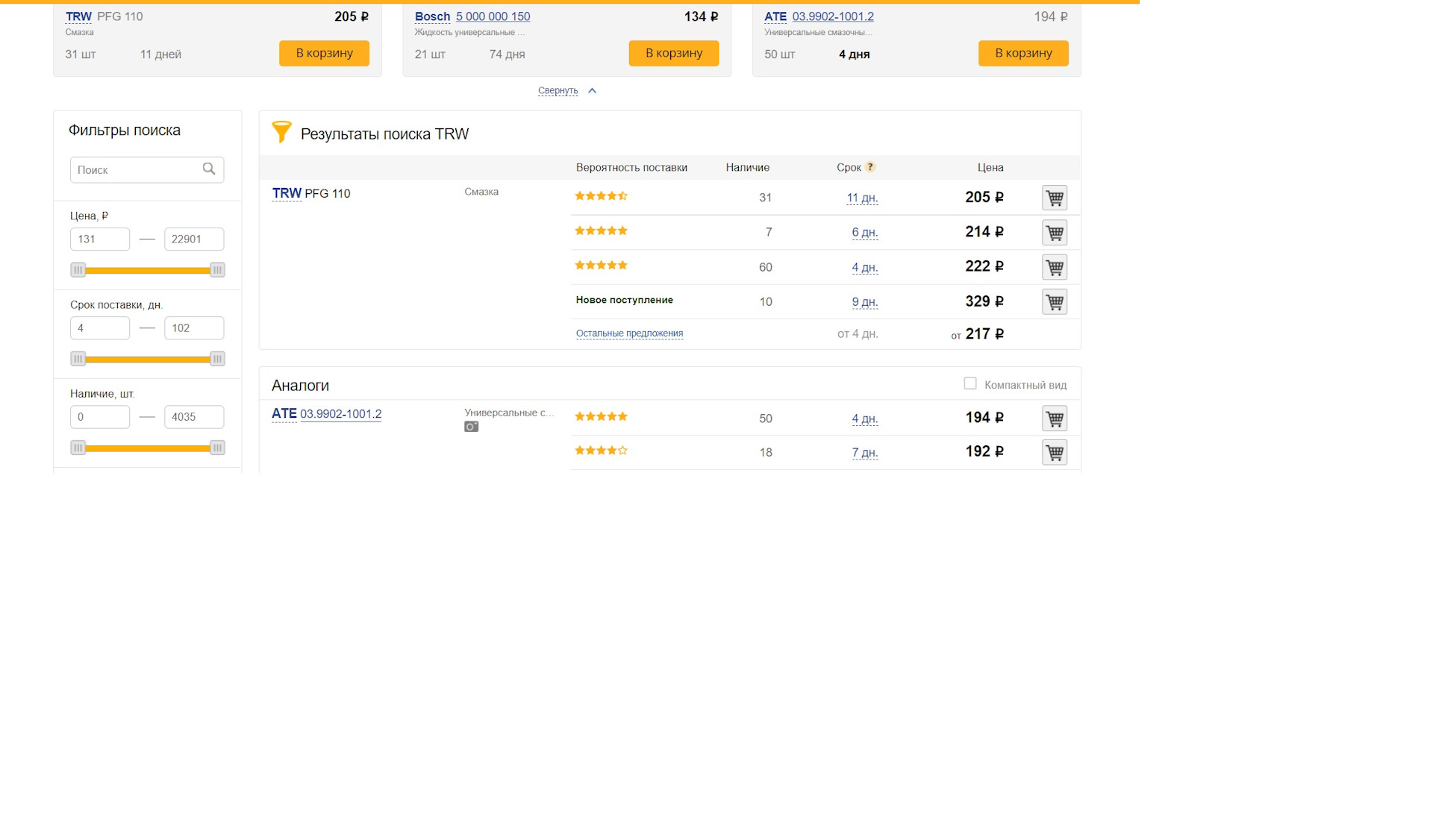The width and height of the screenshot is (1433, 840).
Task: Click the question mark next to Срок
Action: click(870, 167)
